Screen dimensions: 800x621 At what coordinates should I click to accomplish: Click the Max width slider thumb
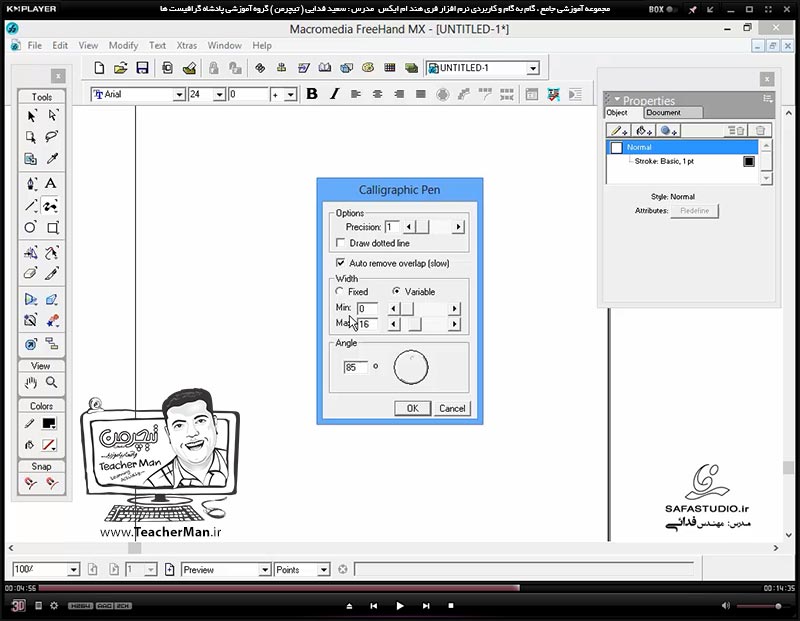click(415, 324)
